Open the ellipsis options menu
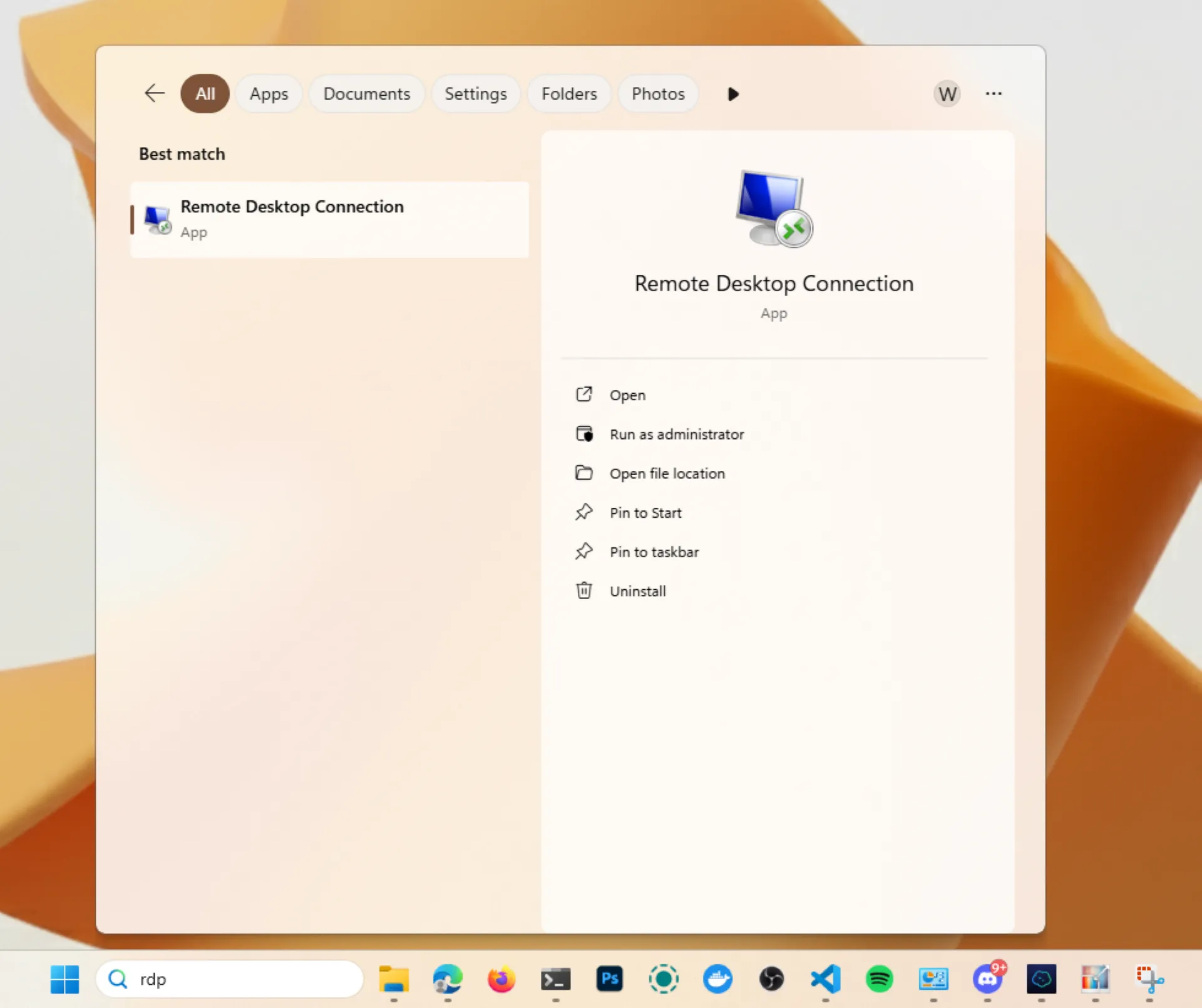The width and height of the screenshot is (1202, 1008). [x=994, y=93]
